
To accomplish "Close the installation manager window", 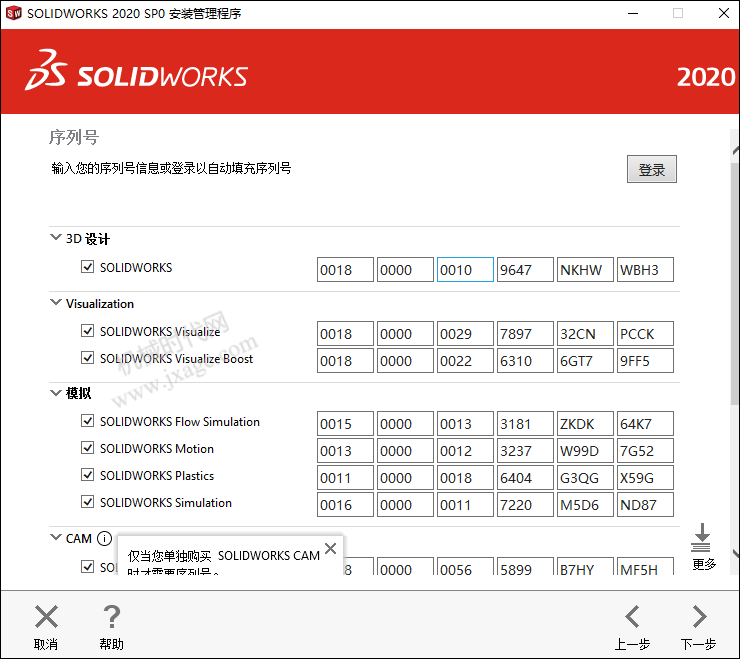I will coord(723,13).
